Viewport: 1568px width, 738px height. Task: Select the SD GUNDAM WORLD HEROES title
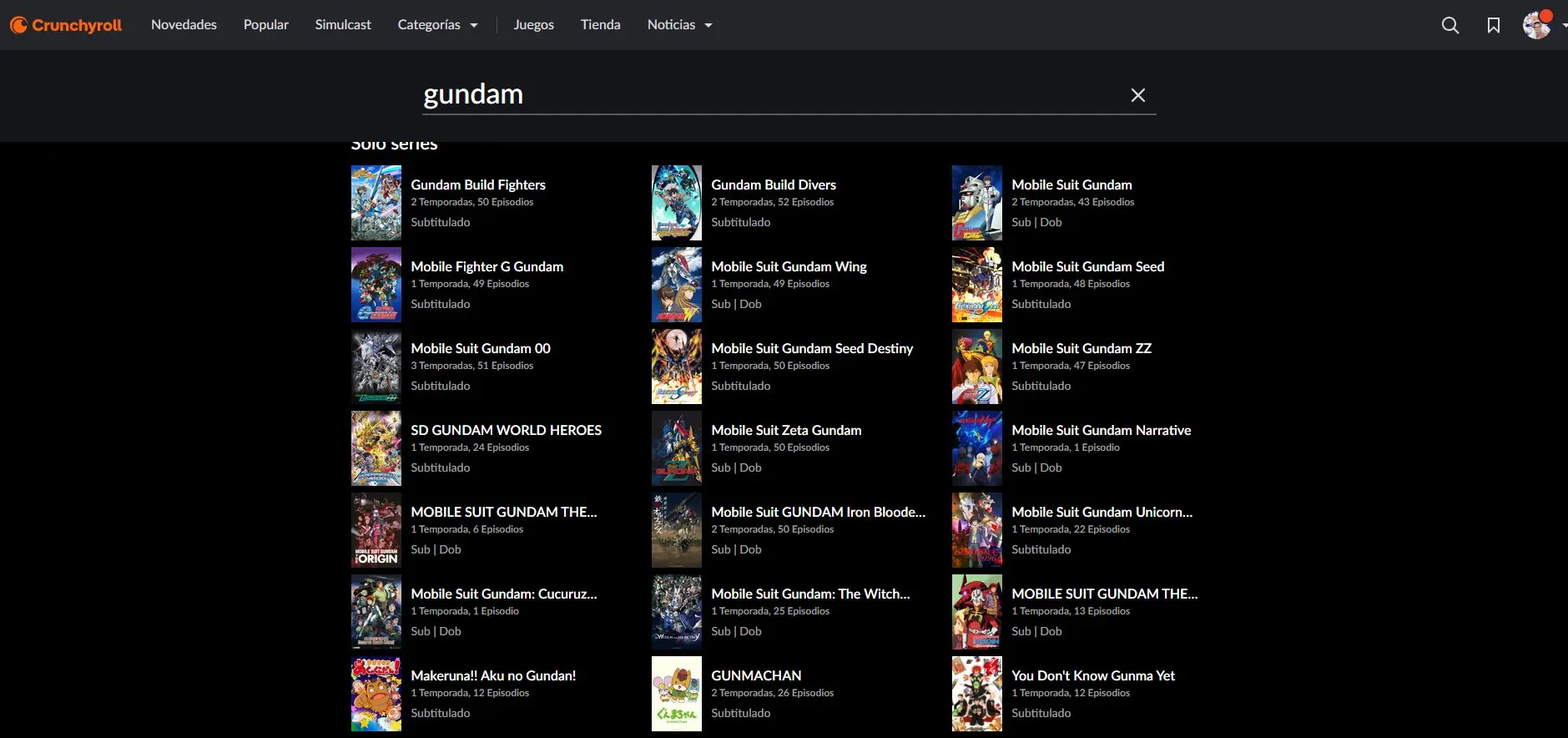coord(506,430)
